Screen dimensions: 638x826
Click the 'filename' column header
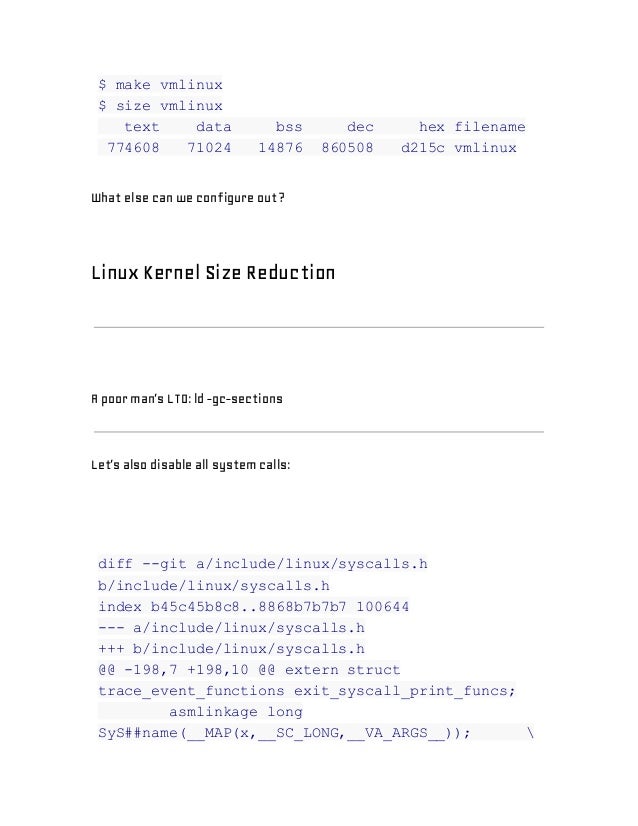489,127
